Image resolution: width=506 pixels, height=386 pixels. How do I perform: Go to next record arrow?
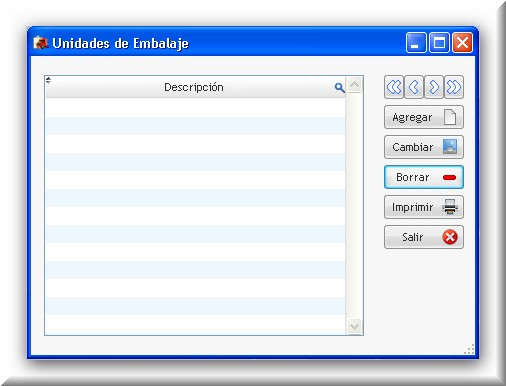(434, 87)
